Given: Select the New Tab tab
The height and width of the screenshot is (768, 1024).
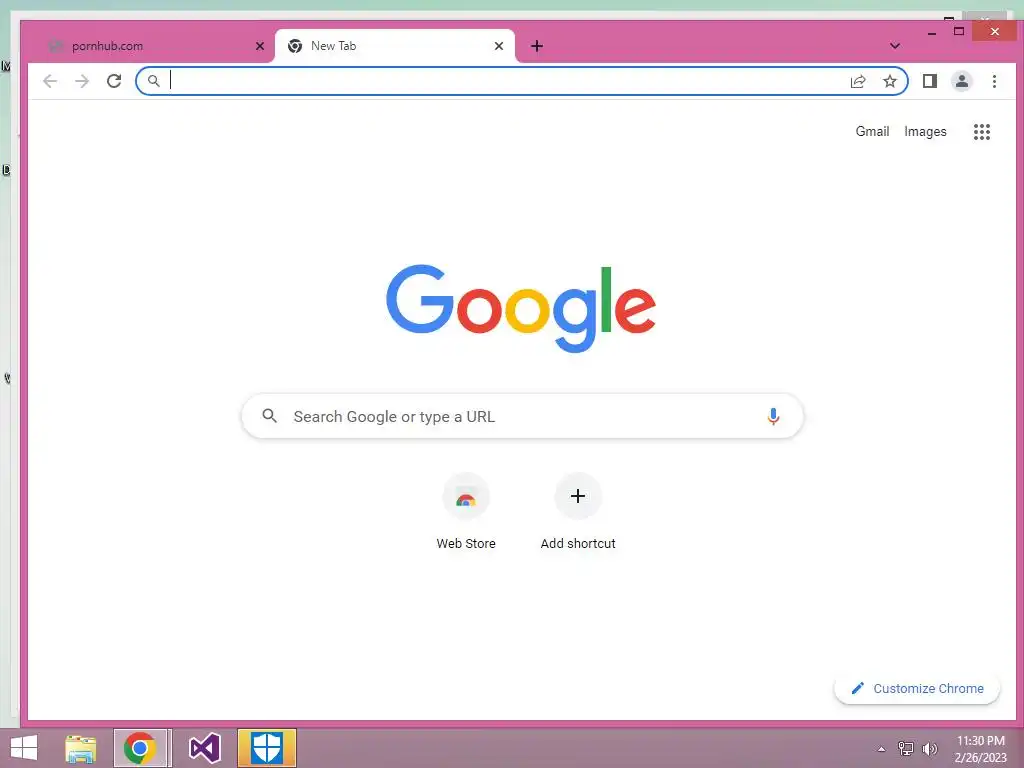Looking at the screenshot, I should [x=394, y=46].
